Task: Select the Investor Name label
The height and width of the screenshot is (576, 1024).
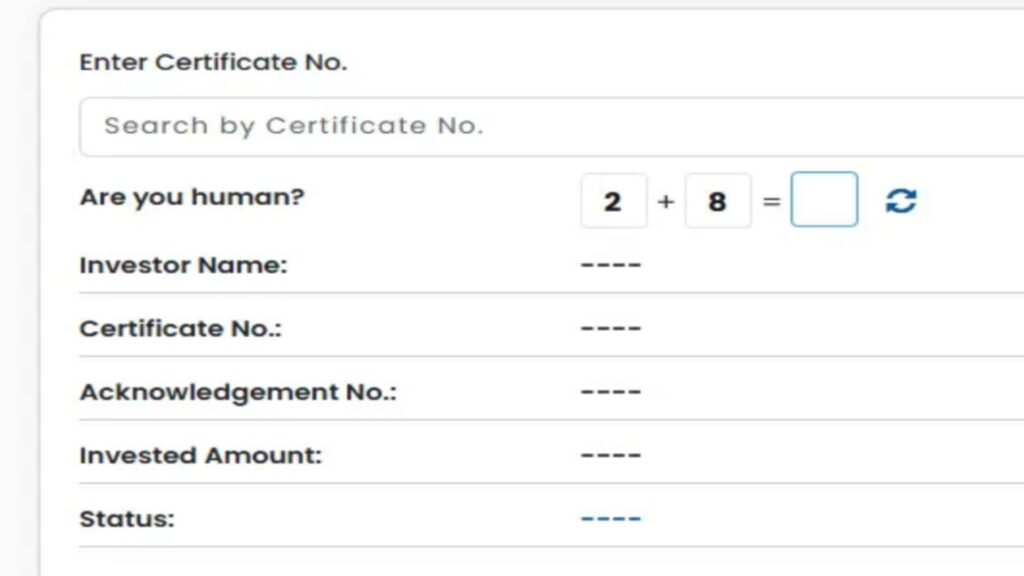Action: pos(184,265)
